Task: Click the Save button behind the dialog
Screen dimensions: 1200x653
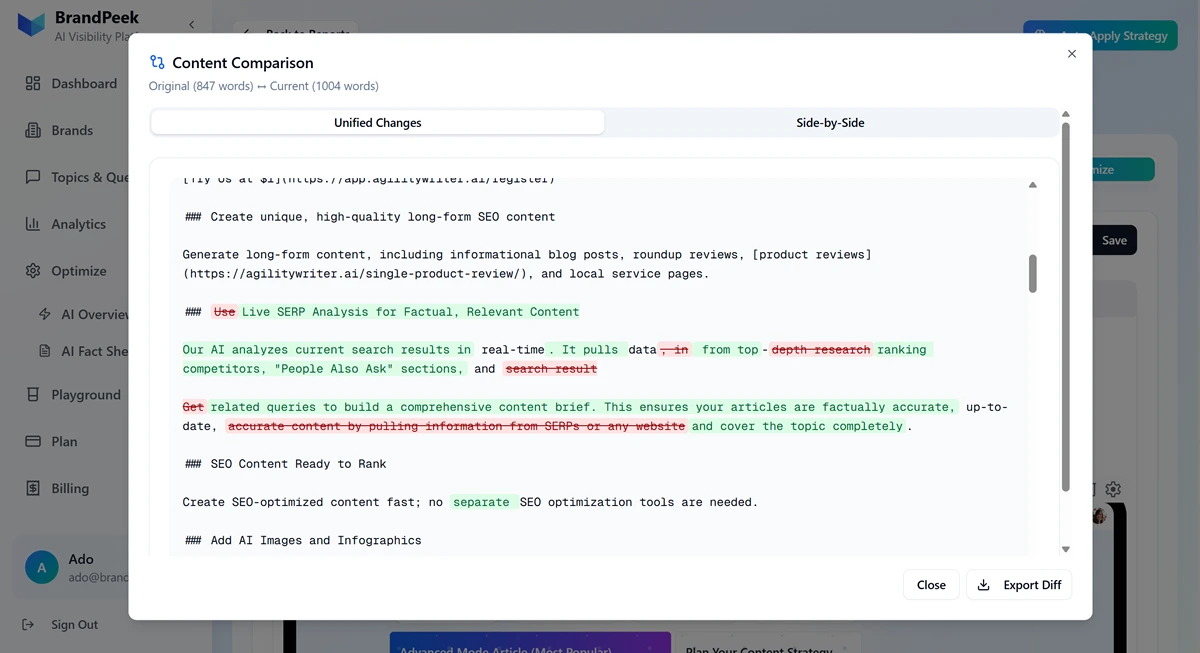Action: coord(1114,240)
